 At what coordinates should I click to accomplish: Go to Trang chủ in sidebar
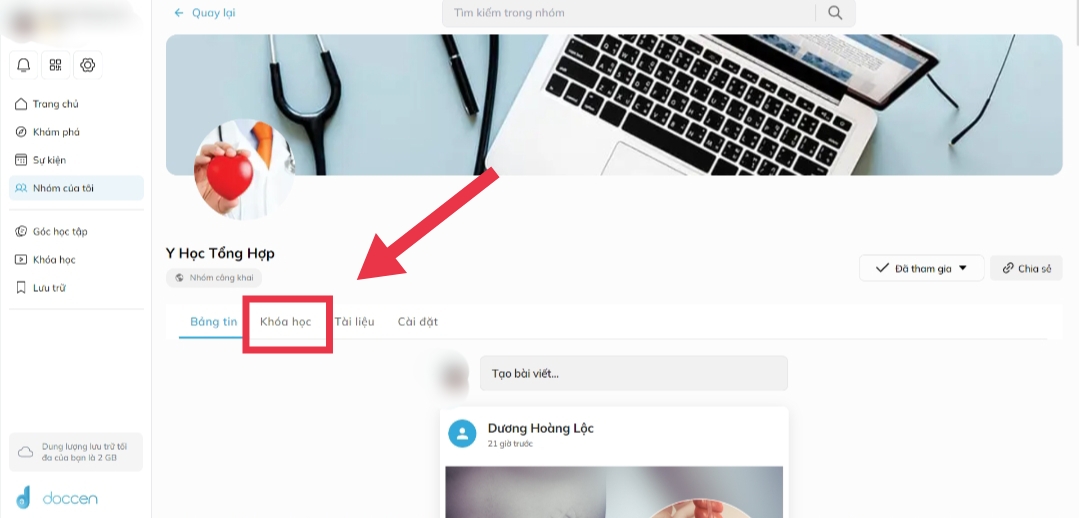pyautogui.click(x=47, y=104)
